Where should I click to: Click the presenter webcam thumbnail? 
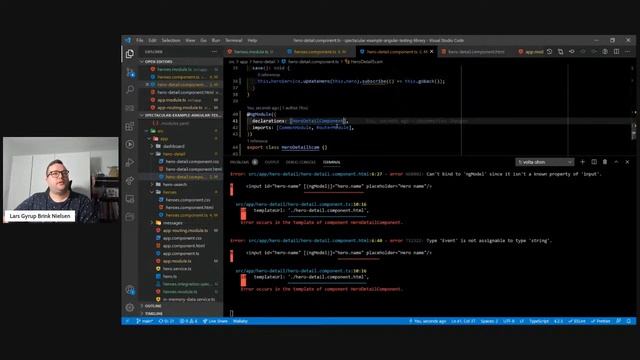pyautogui.click(x=60, y=180)
